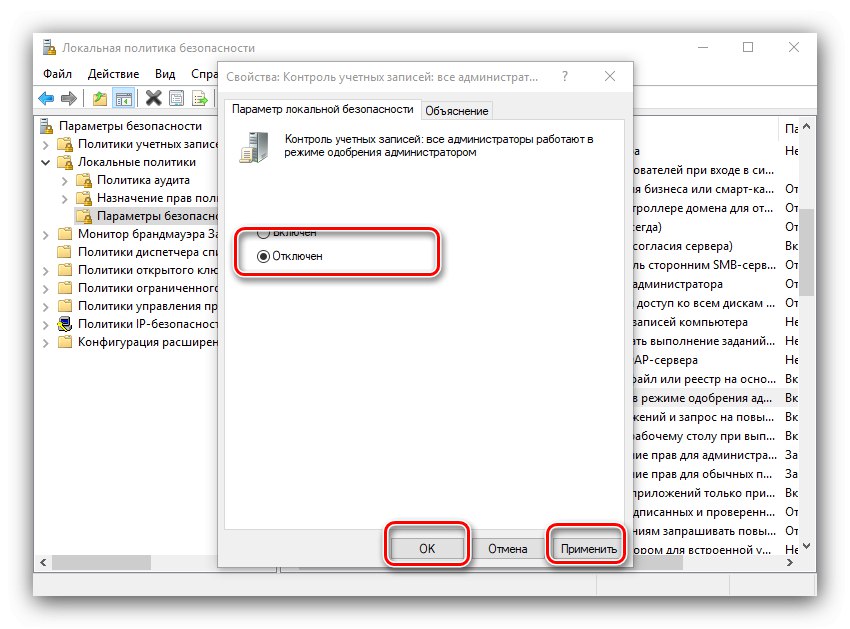The height and width of the screenshot is (629, 850).
Task: Click the Политики IP-безопасности icon
Action: click(x=65, y=324)
